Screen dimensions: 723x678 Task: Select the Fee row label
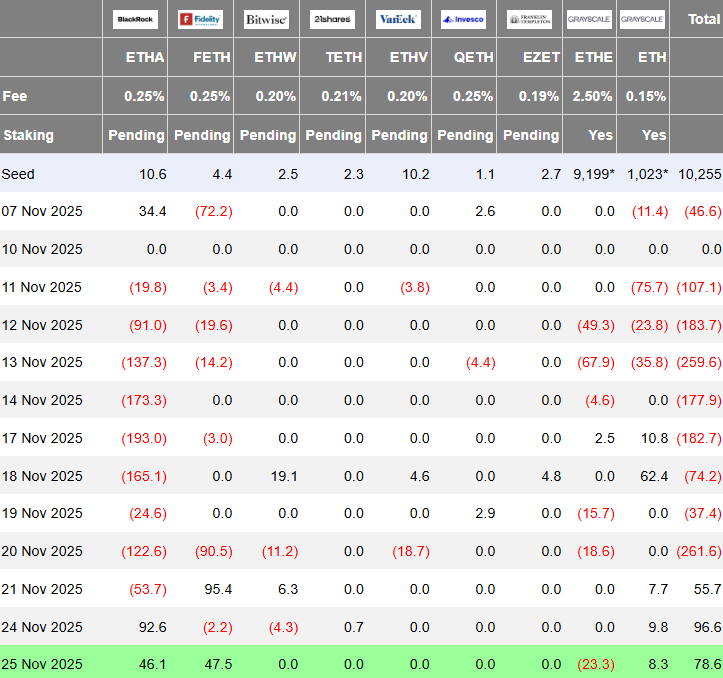pos(16,96)
